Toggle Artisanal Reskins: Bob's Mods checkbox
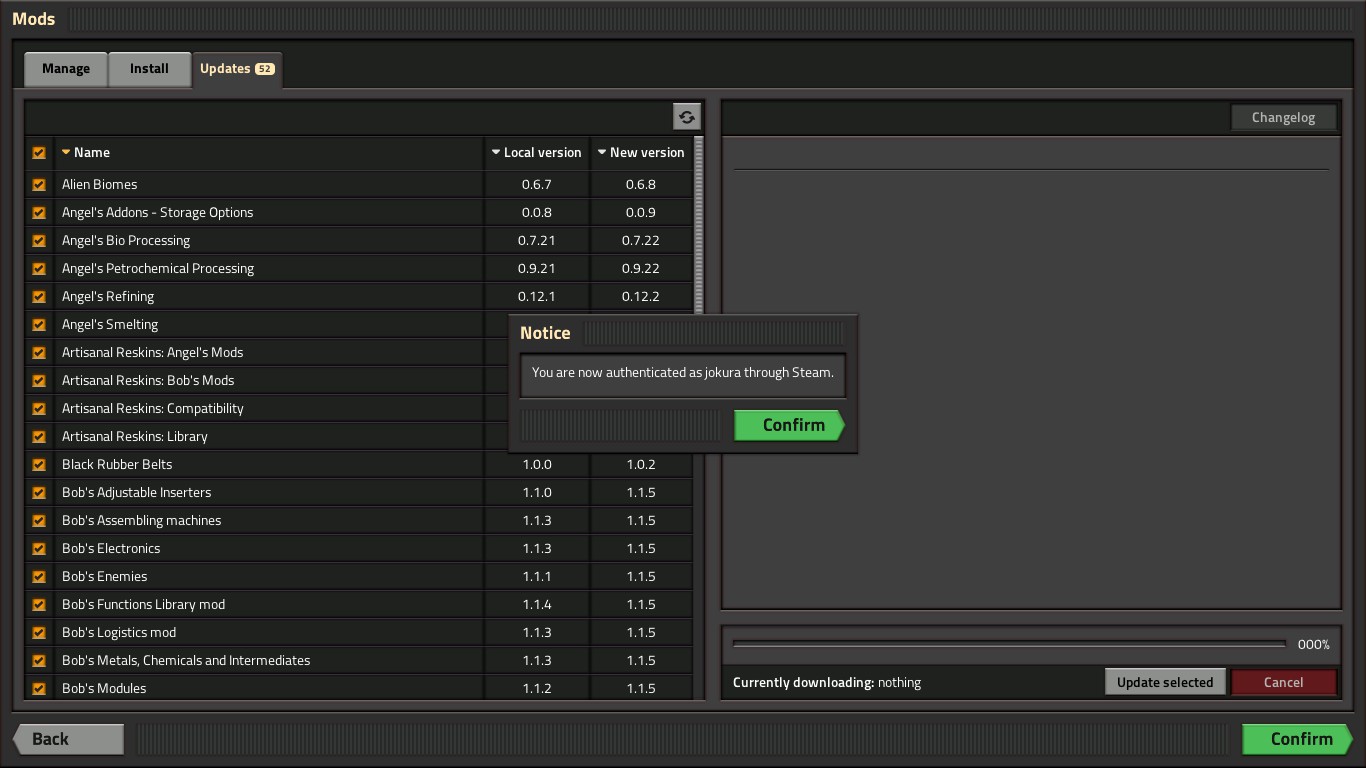 (39, 381)
